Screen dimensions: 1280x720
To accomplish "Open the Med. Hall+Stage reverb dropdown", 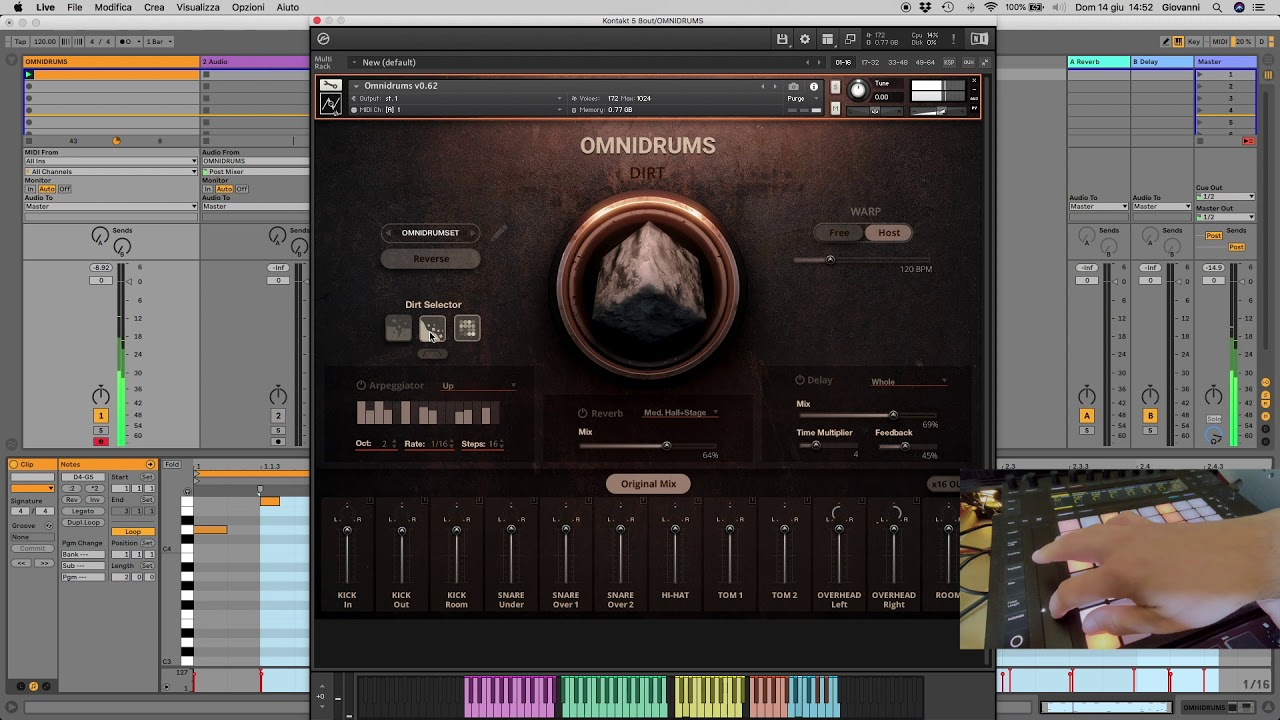I will pyautogui.click(x=680, y=412).
